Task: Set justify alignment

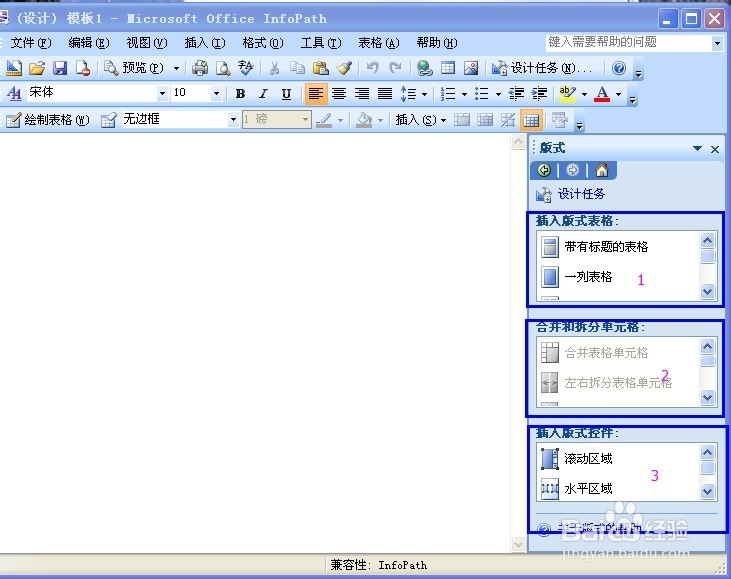Action: 385,94
